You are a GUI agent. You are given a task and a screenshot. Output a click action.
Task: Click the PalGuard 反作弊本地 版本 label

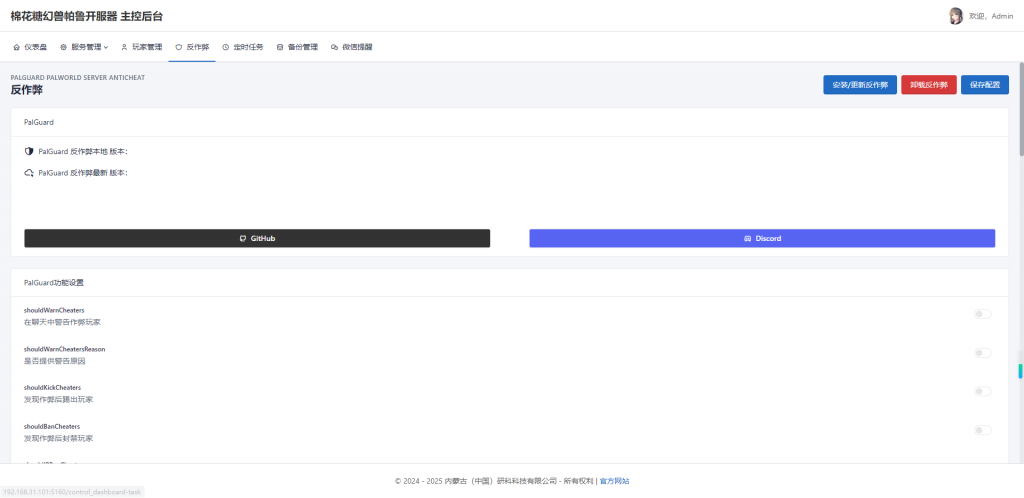(x=83, y=151)
